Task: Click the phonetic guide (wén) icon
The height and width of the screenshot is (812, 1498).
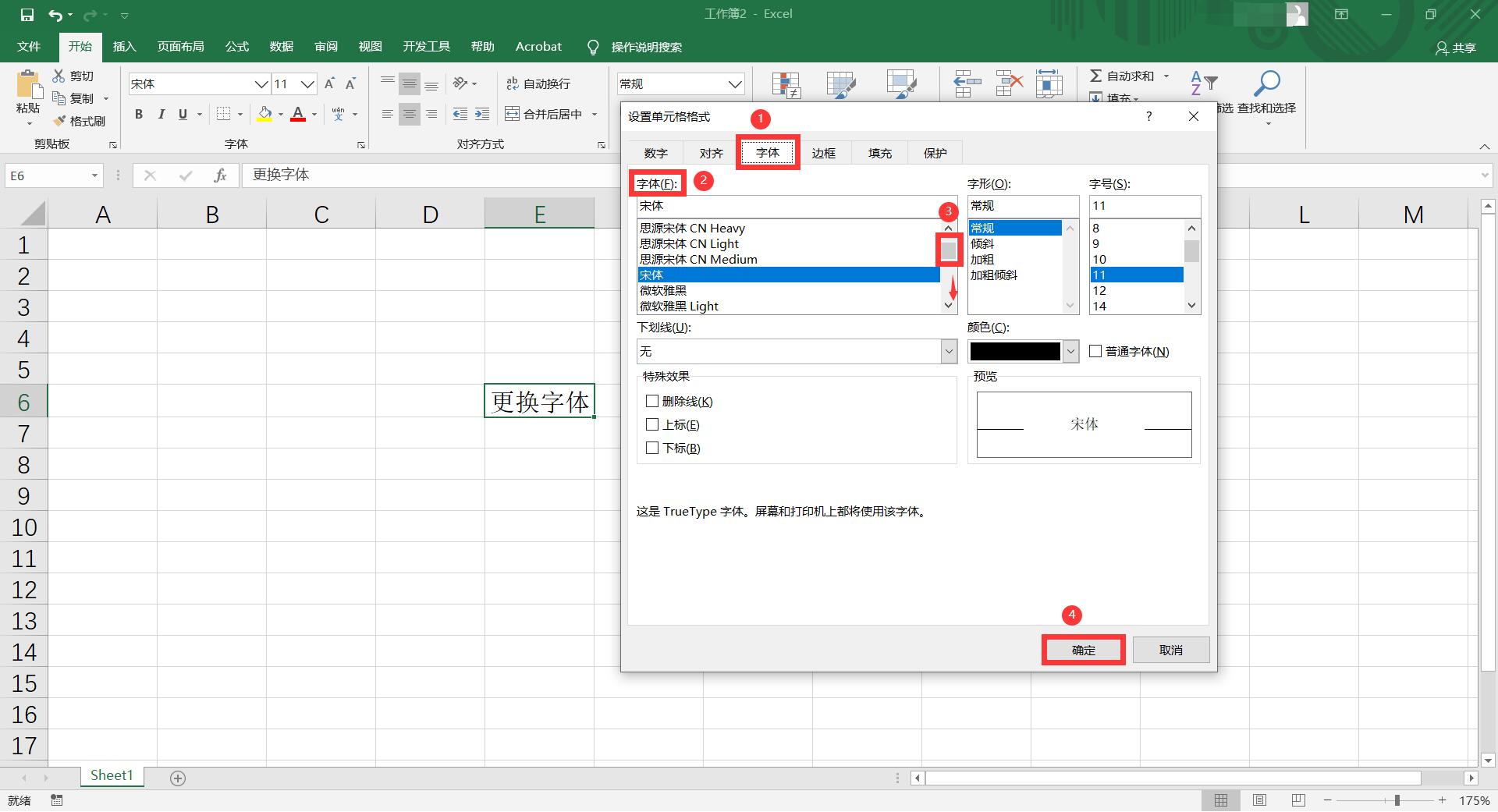Action: click(x=338, y=115)
